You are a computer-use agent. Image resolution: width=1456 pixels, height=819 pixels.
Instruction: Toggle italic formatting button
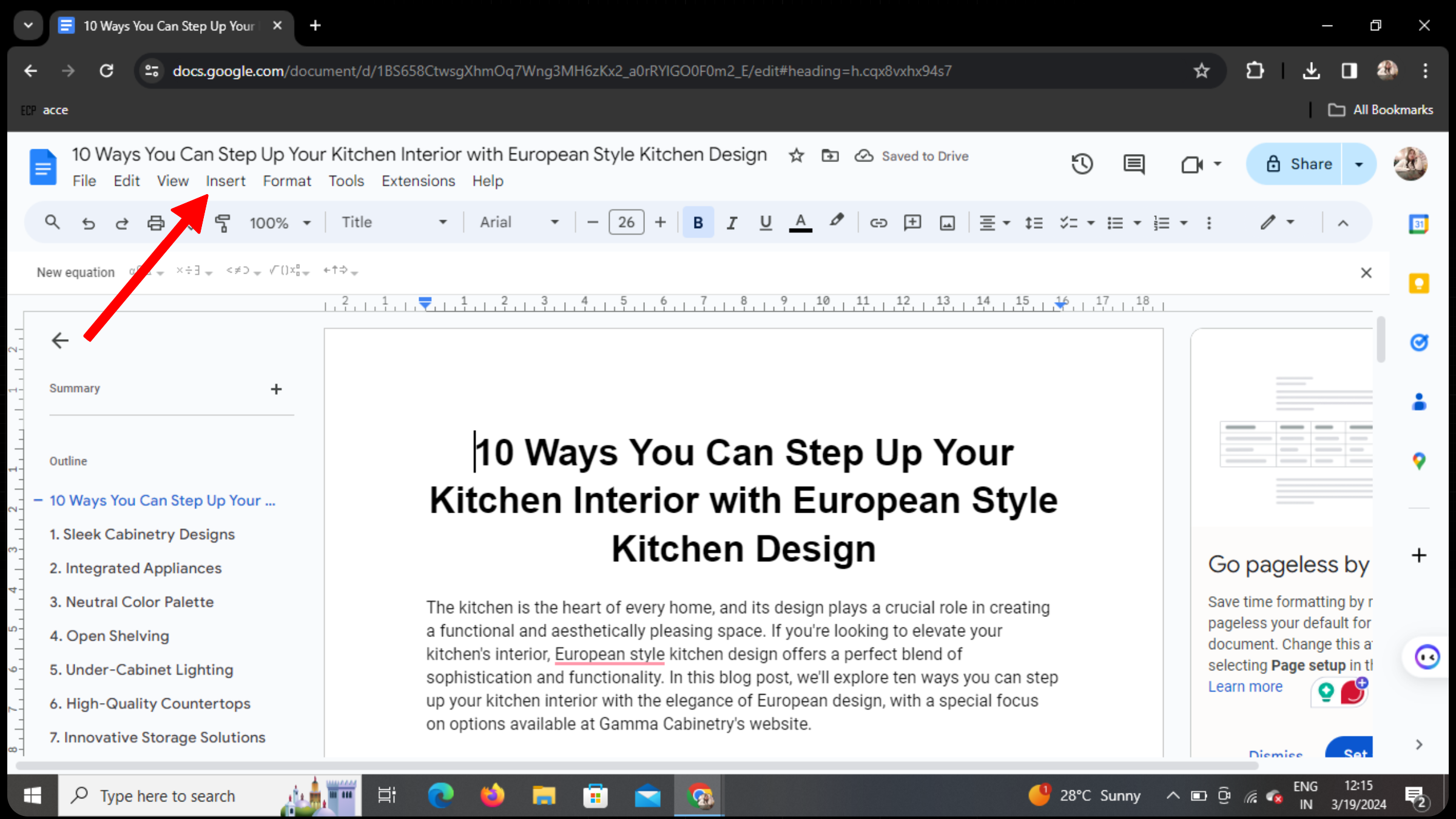[732, 223]
